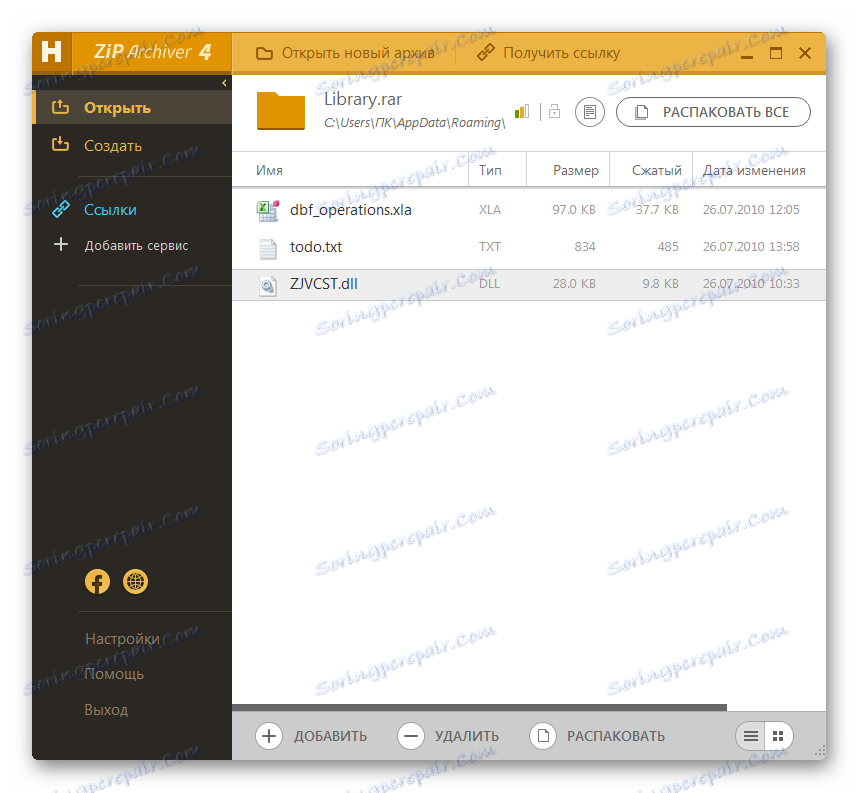Open Настройки in the sidebar

click(x=122, y=639)
